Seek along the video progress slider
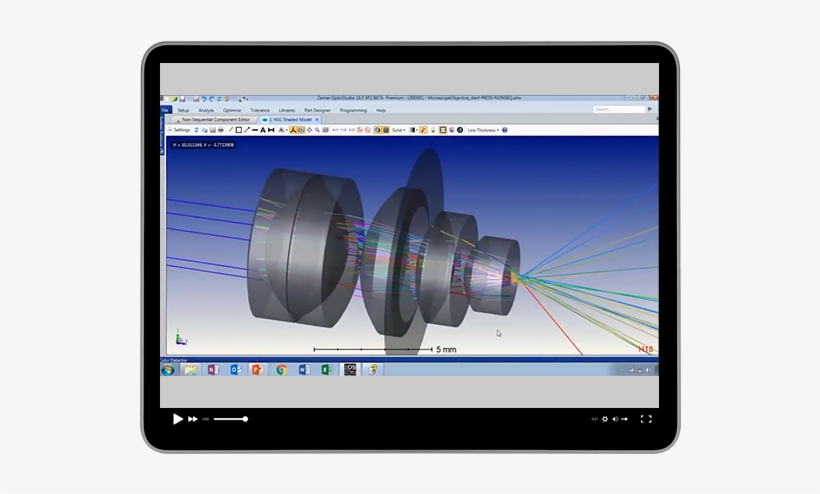 [231, 419]
